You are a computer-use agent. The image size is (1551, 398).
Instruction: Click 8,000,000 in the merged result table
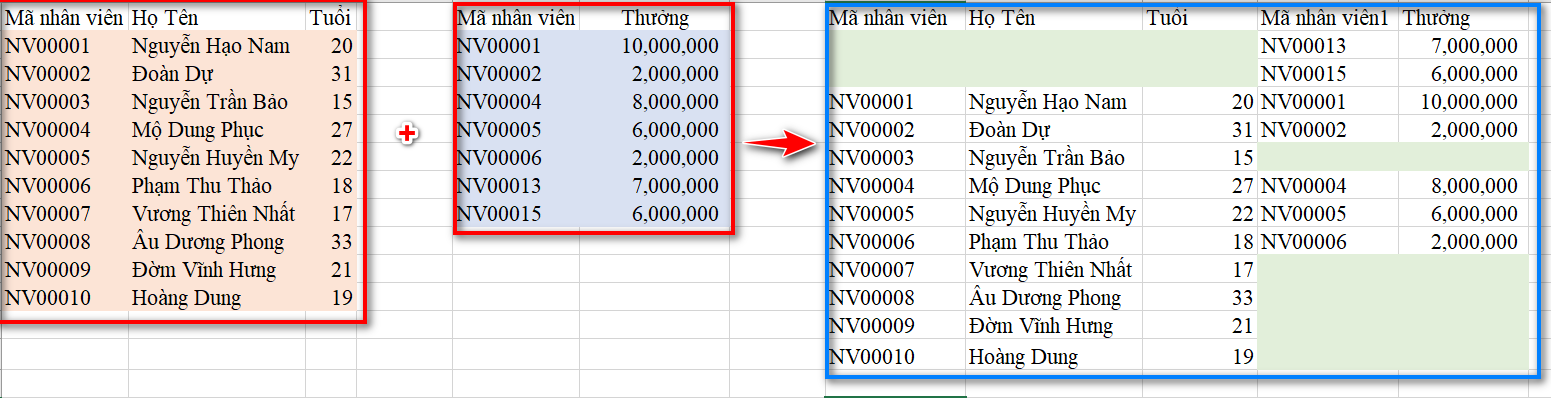click(x=1475, y=186)
